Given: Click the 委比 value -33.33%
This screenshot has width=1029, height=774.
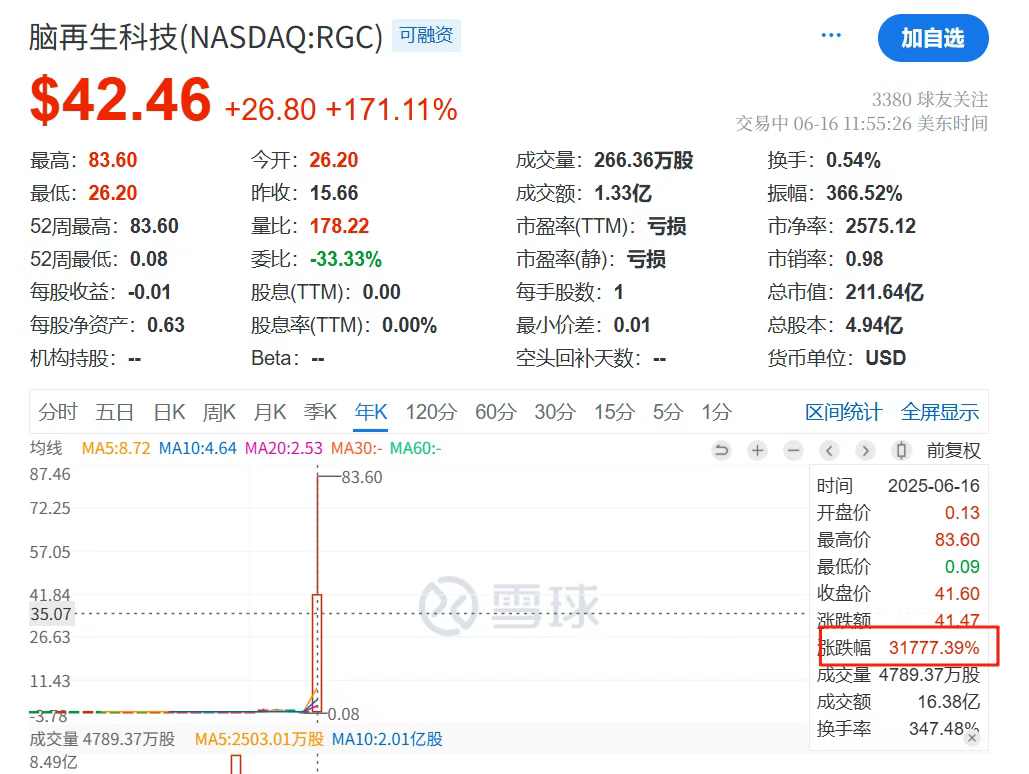Looking at the screenshot, I should [x=346, y=259].
